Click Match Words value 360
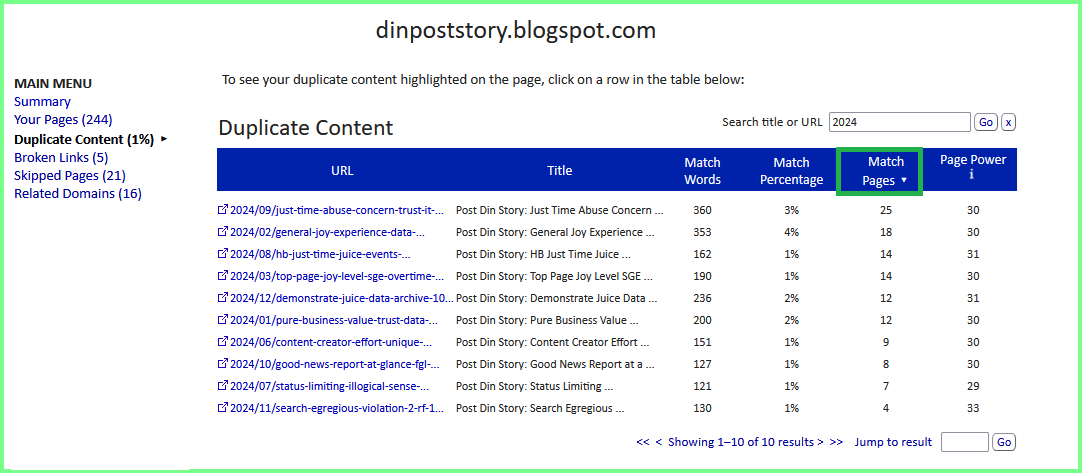Viewport: 1082px width, 473px height. coord(702,210)
